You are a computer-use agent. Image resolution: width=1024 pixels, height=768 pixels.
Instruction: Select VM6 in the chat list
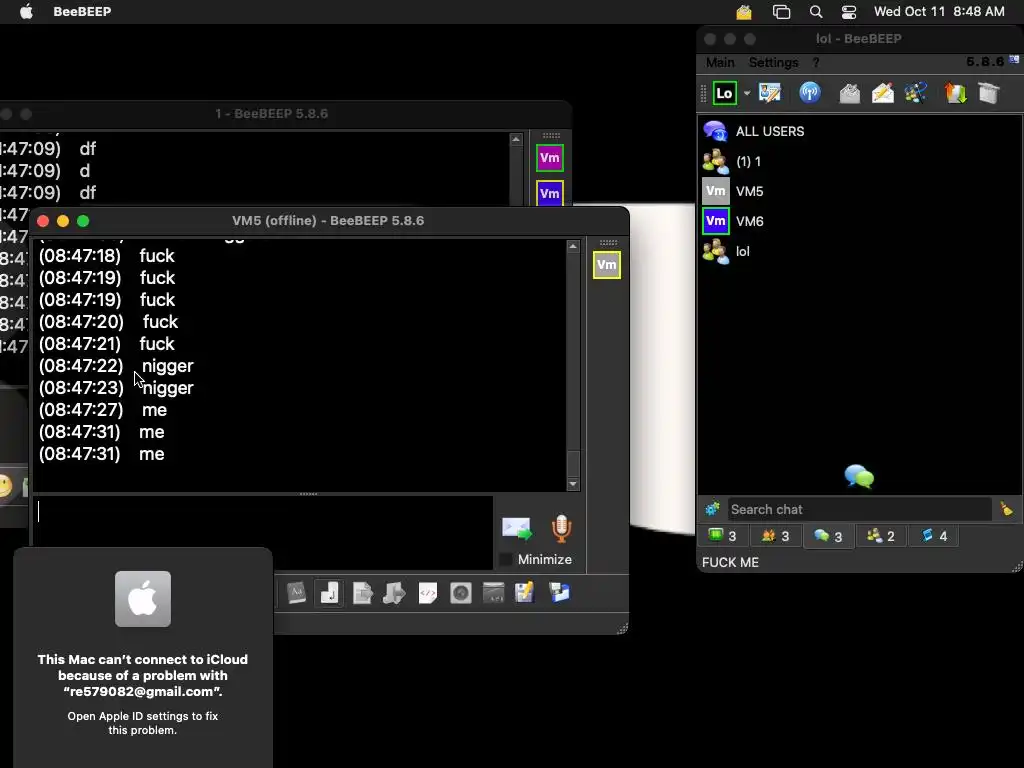coord(860,221)
